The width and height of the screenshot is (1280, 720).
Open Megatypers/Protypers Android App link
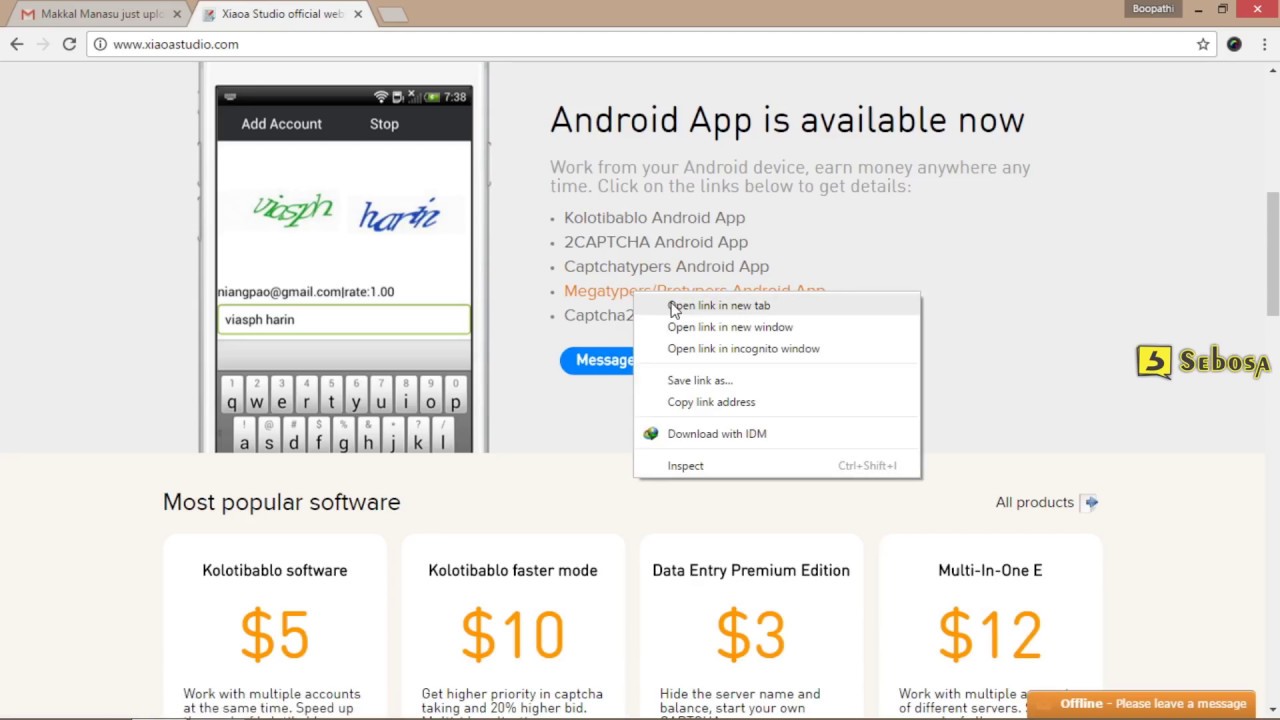click(x=694, y=290)
